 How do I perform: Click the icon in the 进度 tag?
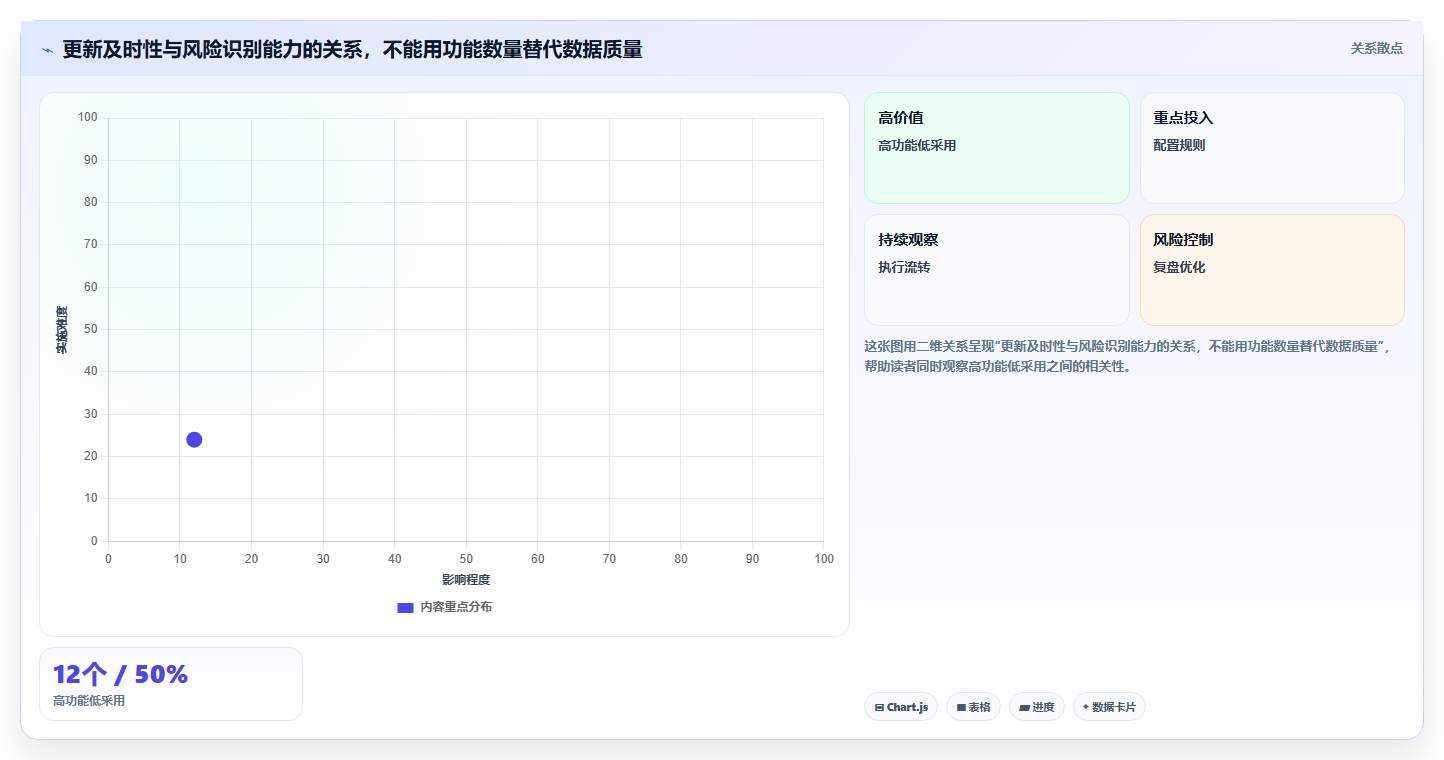pyautogui.click(x=1025, y=707)
